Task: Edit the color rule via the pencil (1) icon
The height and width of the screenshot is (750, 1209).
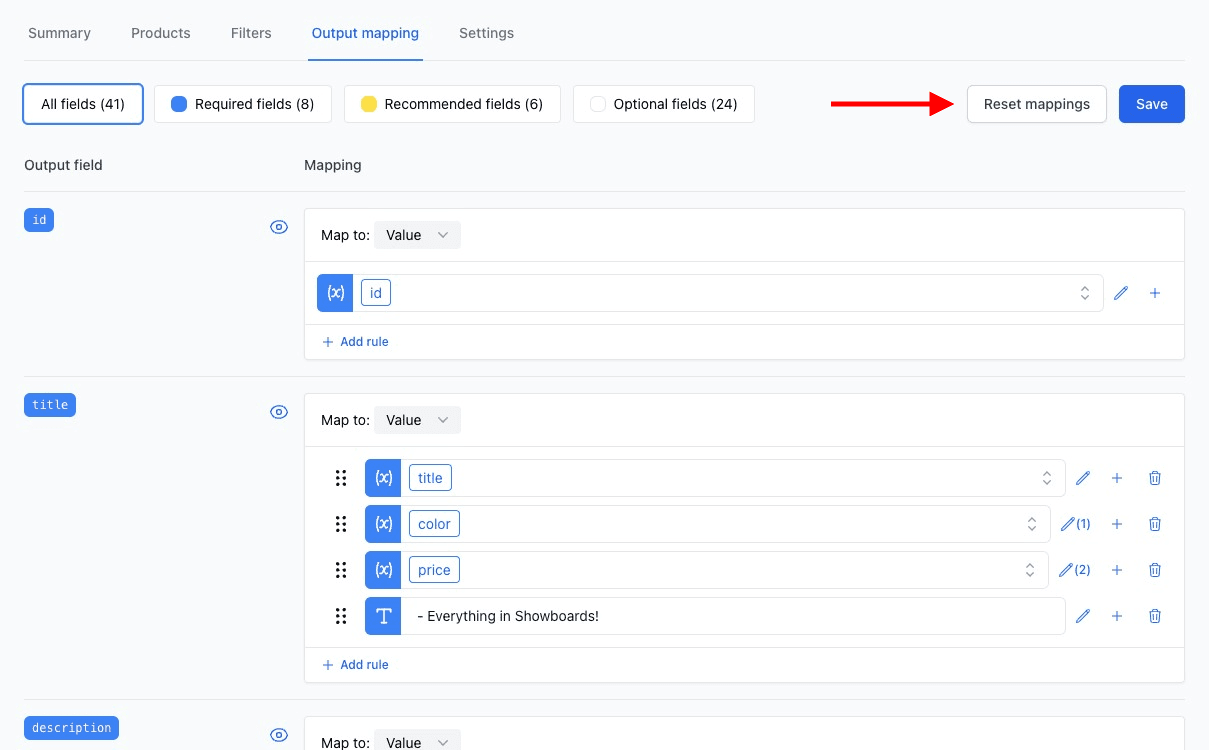Action: click(1075, 524)
